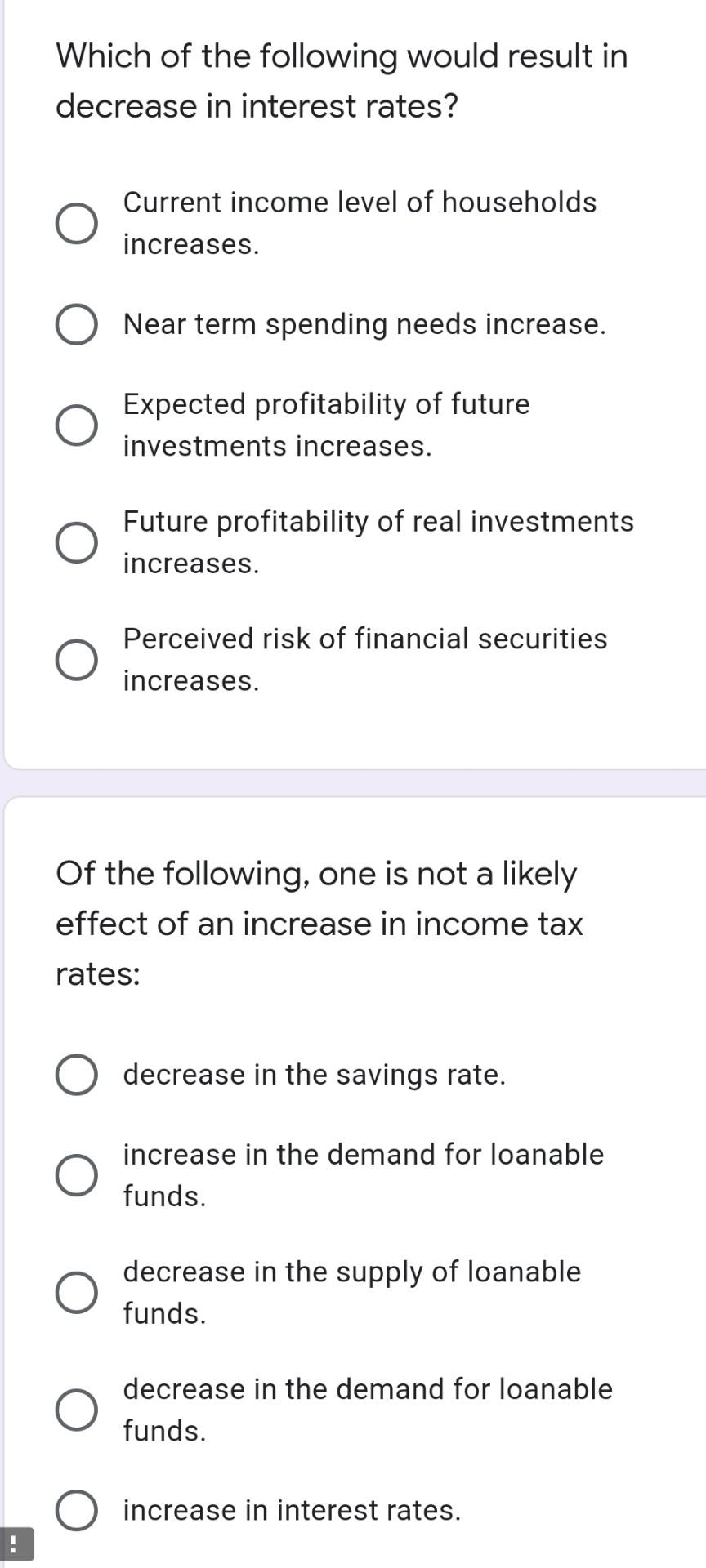The image size is (706, 1568).
Task: Click the text "Near term spending needs increase."
Action: (364, 324)
